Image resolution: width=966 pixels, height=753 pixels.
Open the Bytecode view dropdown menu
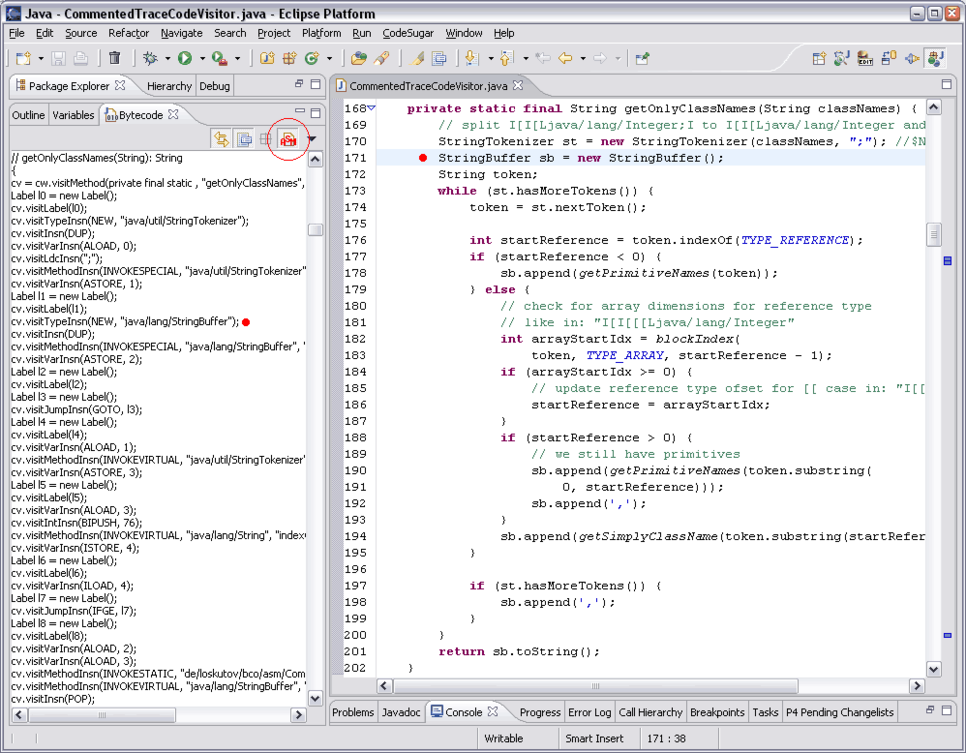pos(312,139)
